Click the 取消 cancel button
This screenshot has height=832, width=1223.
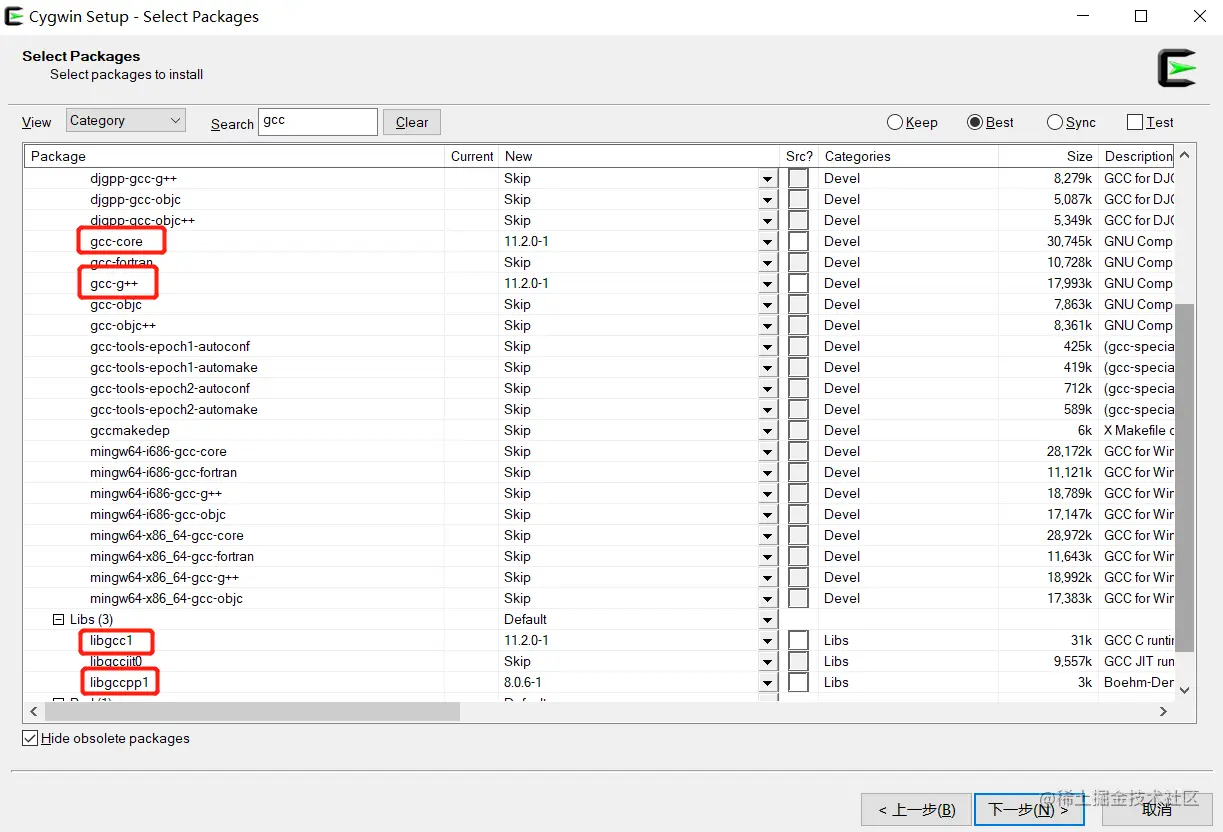point(1157,809)
